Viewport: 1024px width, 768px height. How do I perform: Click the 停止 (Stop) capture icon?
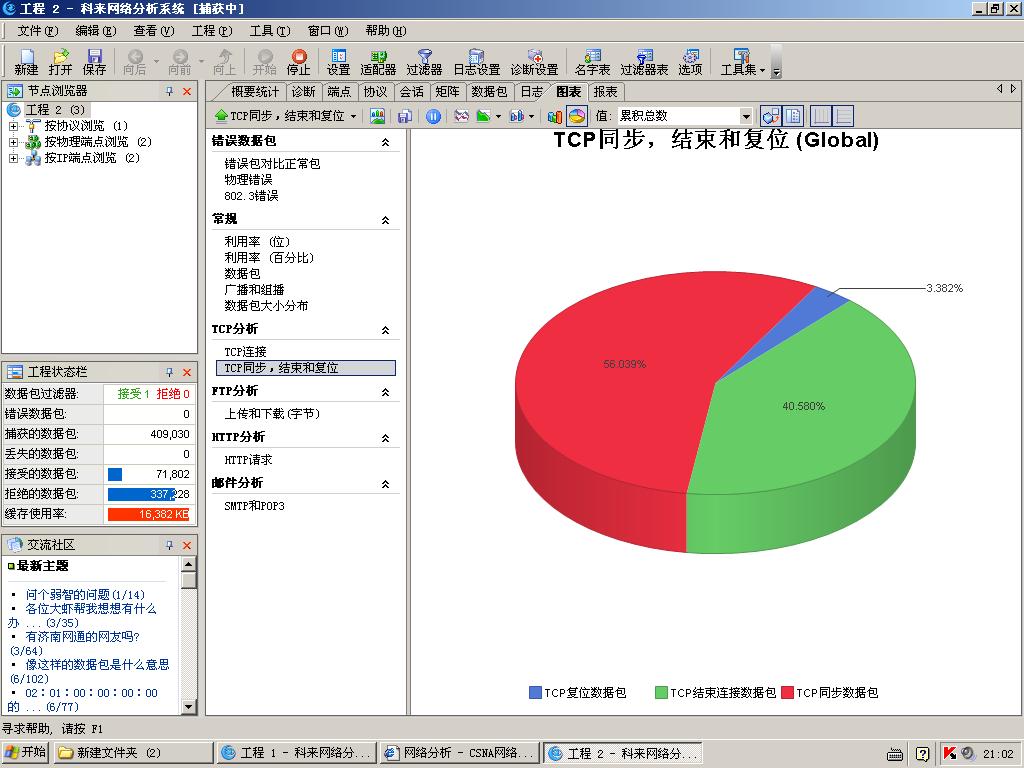(298, 62)
